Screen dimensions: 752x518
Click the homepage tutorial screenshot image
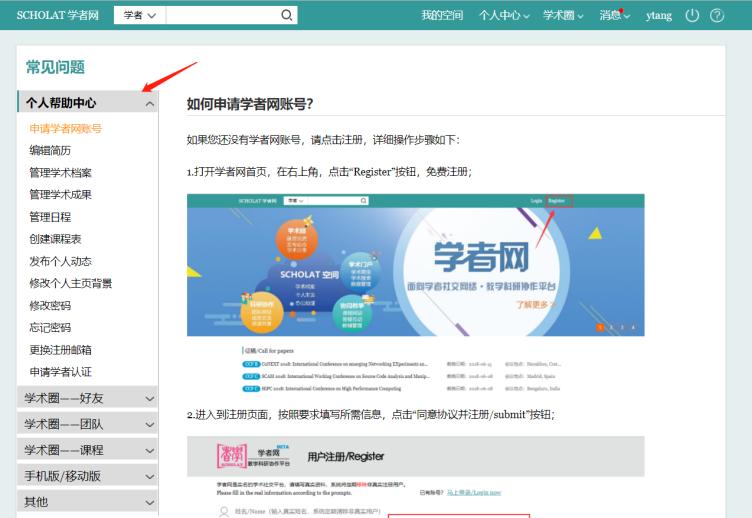point(415,294)
